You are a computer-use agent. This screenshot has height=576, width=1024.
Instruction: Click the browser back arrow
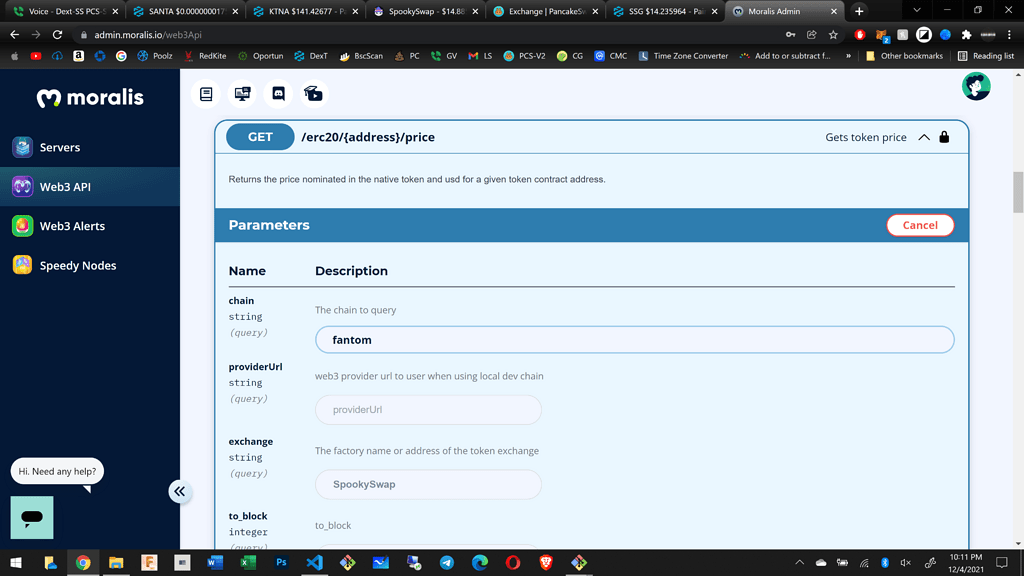tap(14, 35)
